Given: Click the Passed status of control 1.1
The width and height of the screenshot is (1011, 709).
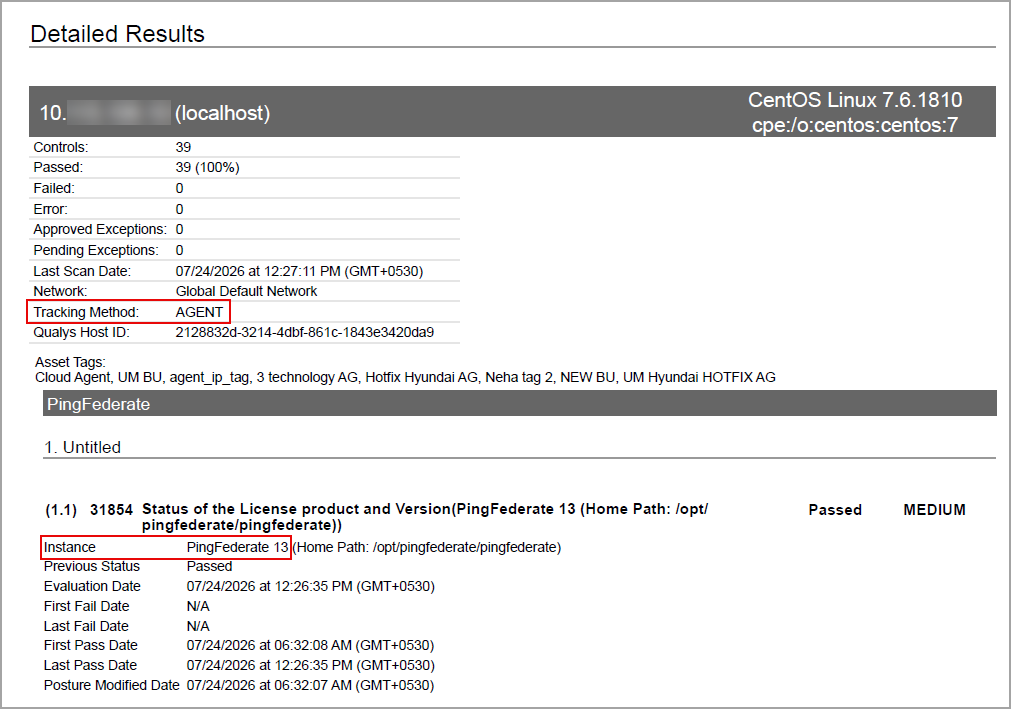Looking at the screenshot, I should pos(835,510).
